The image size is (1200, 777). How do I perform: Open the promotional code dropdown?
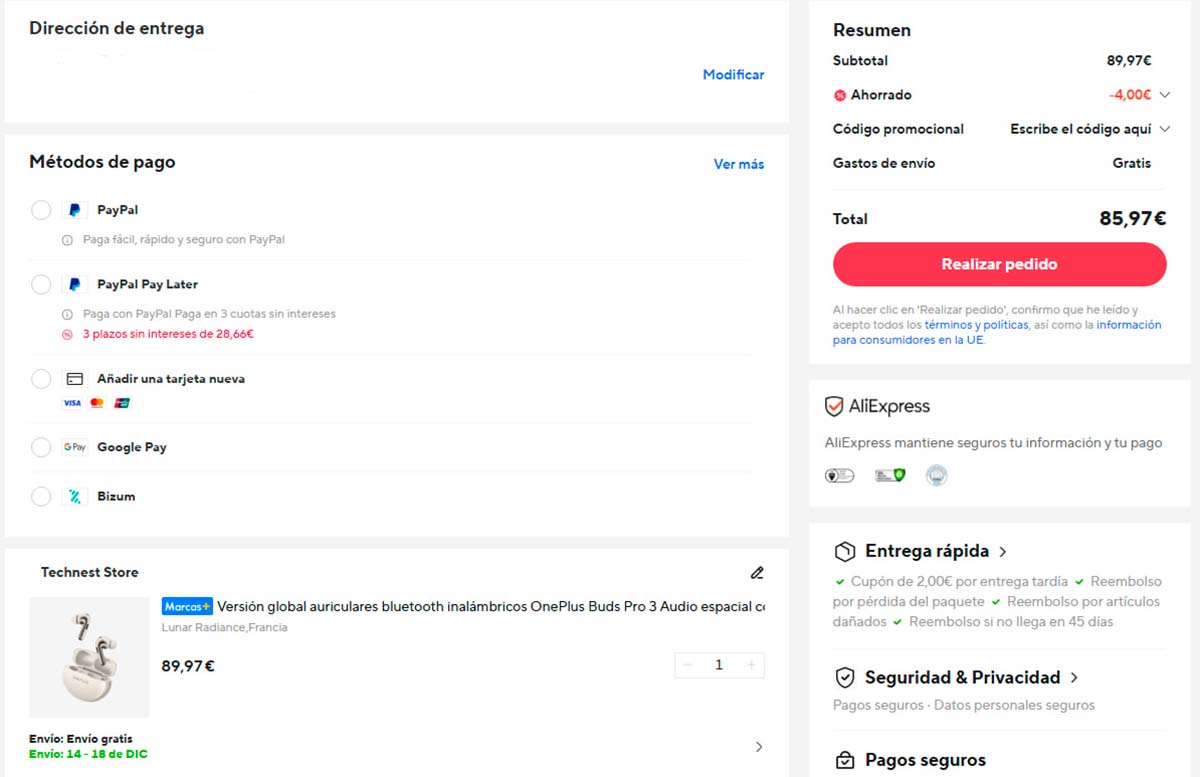[1163, 129]
